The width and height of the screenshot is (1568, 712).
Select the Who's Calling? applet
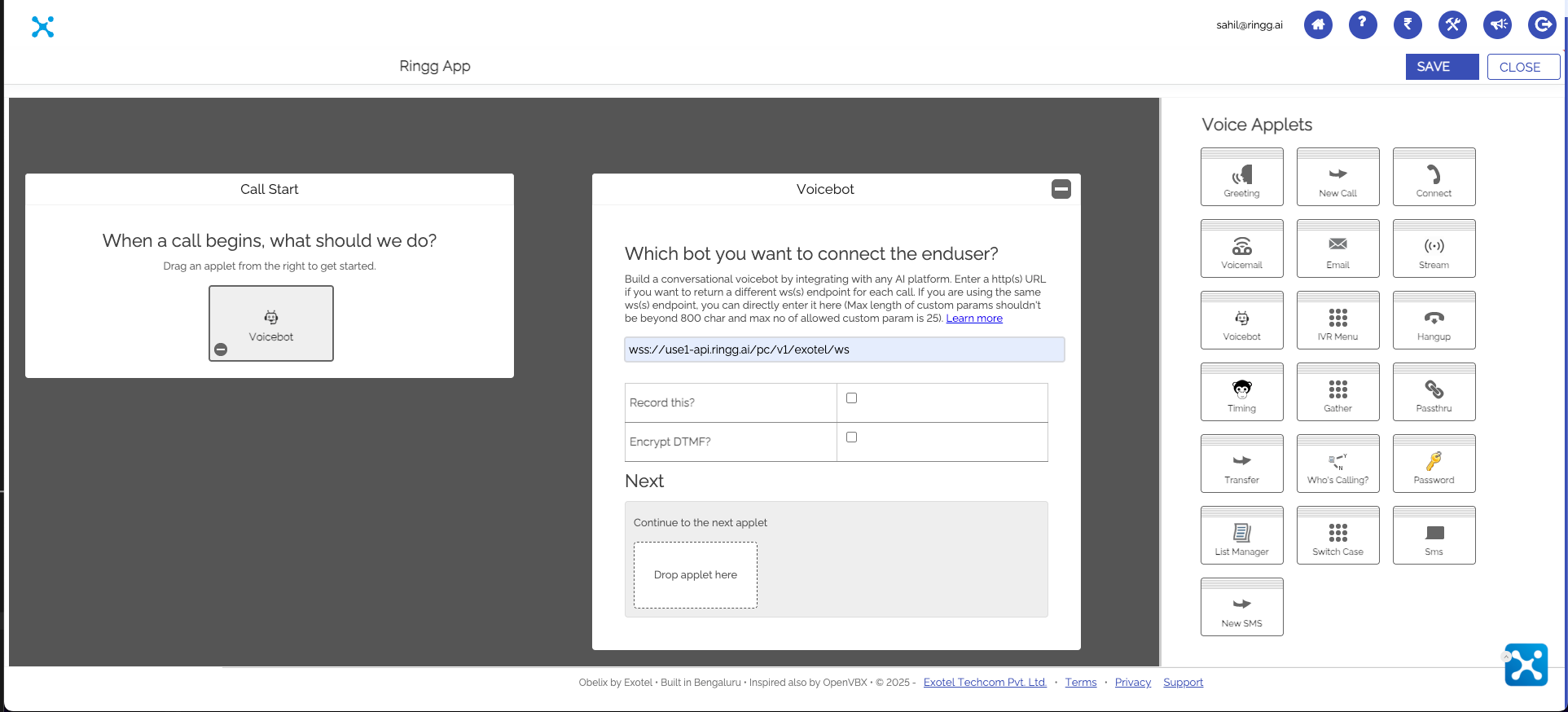[1337, 464]
